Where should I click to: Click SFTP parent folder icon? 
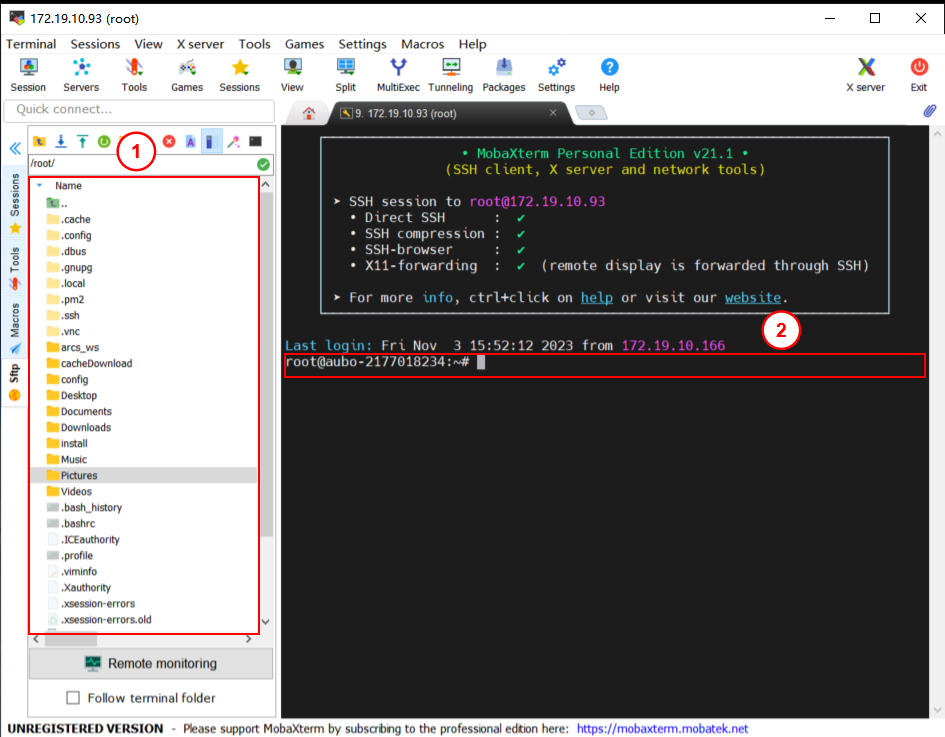coord(39,142)
